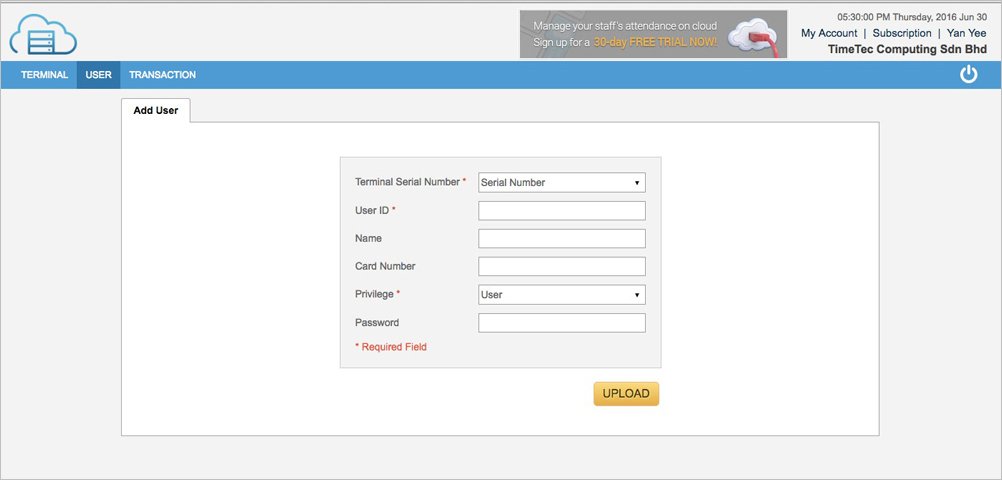Click the Password input field
This screenshot has width=1002, height=480.
point(562,323)
